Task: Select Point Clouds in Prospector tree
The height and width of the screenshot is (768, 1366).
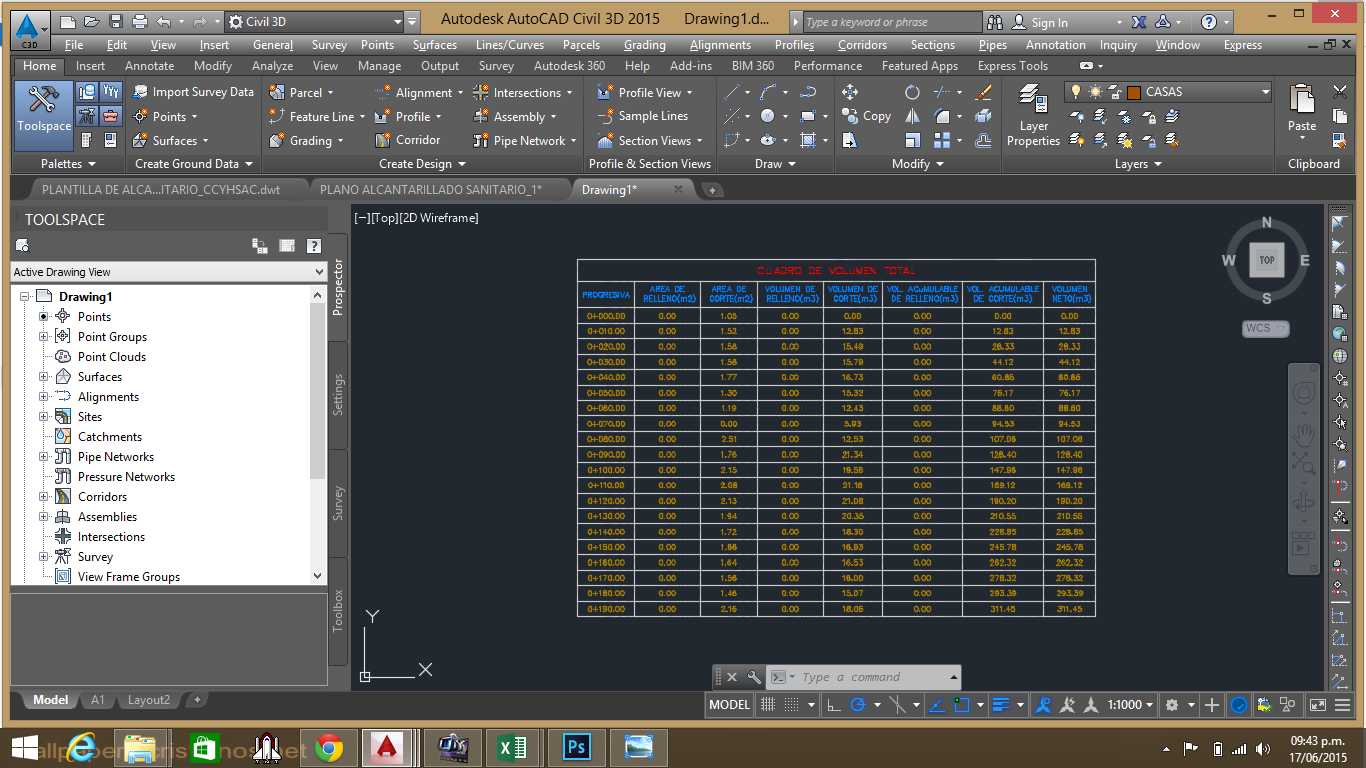Action: [x=112, y=357]
